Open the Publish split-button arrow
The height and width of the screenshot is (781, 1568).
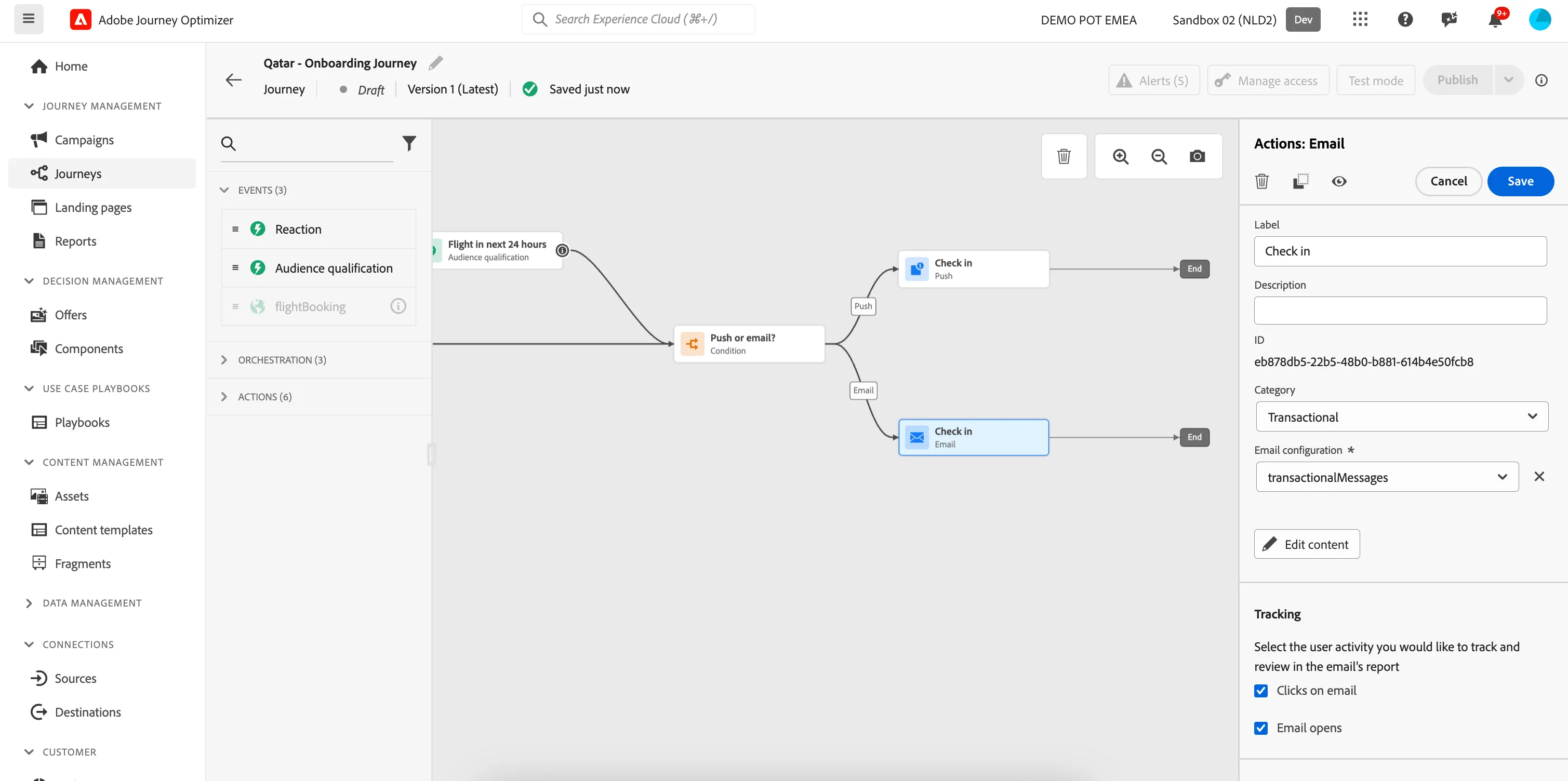pyautogui.click(x=1508, y=80)
